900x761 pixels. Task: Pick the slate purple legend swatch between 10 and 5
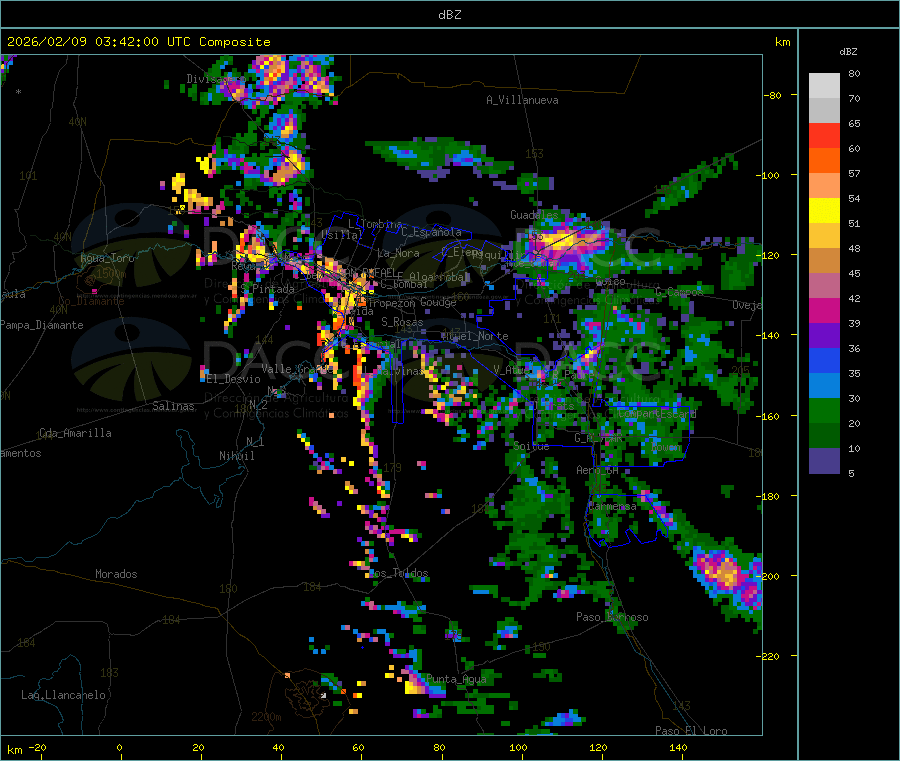point(824,461)
